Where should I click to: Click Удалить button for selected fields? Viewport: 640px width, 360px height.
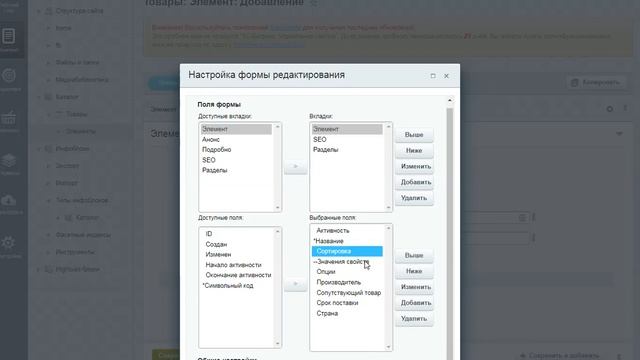(x=414, y=319)
